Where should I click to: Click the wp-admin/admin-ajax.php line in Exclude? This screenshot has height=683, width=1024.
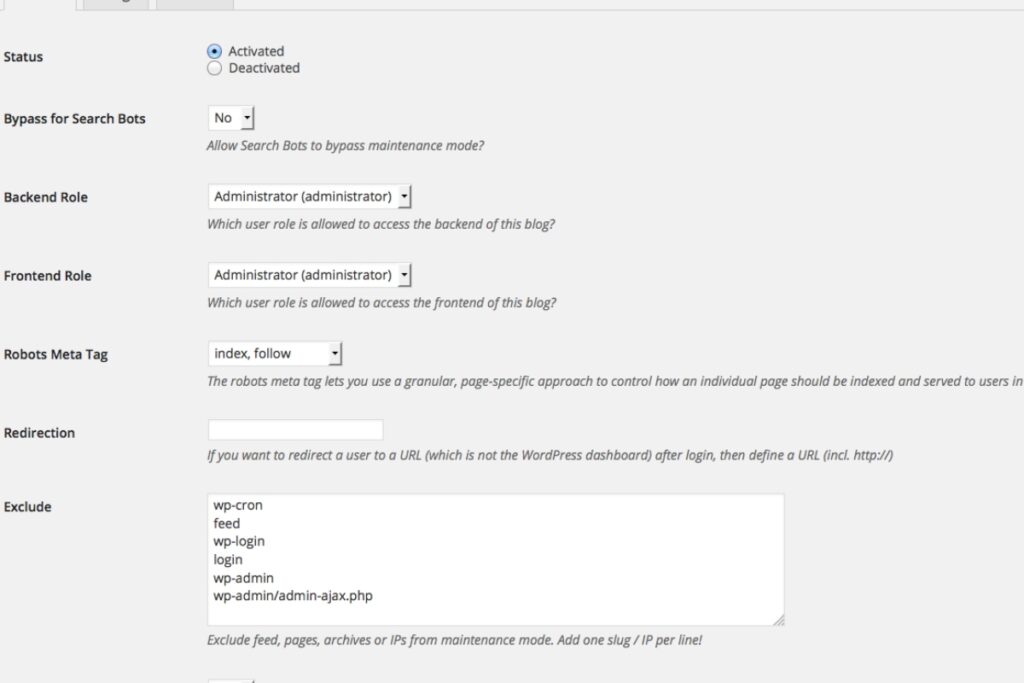pyautogui.click(x=291, y=595)
